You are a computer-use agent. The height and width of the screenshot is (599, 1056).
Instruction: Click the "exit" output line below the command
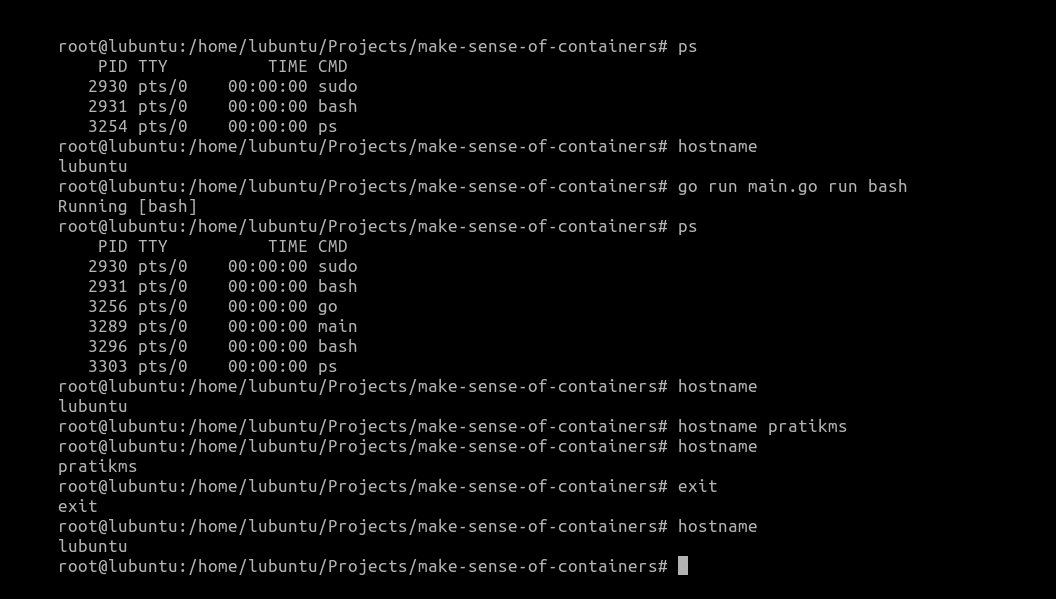[x=78, y=506]
